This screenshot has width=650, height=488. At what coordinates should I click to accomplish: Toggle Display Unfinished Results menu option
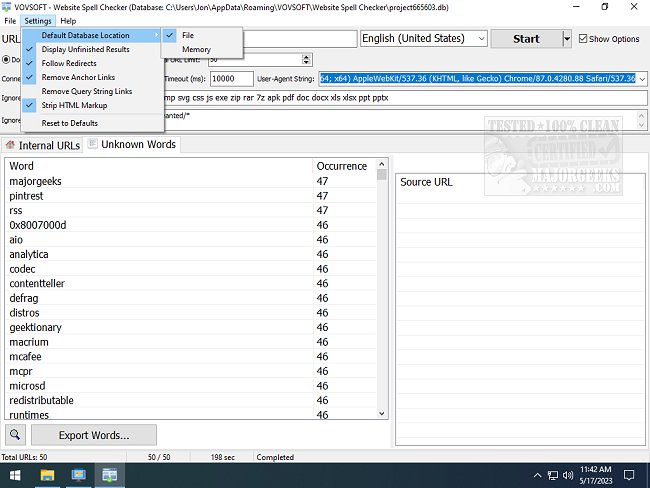93,49
